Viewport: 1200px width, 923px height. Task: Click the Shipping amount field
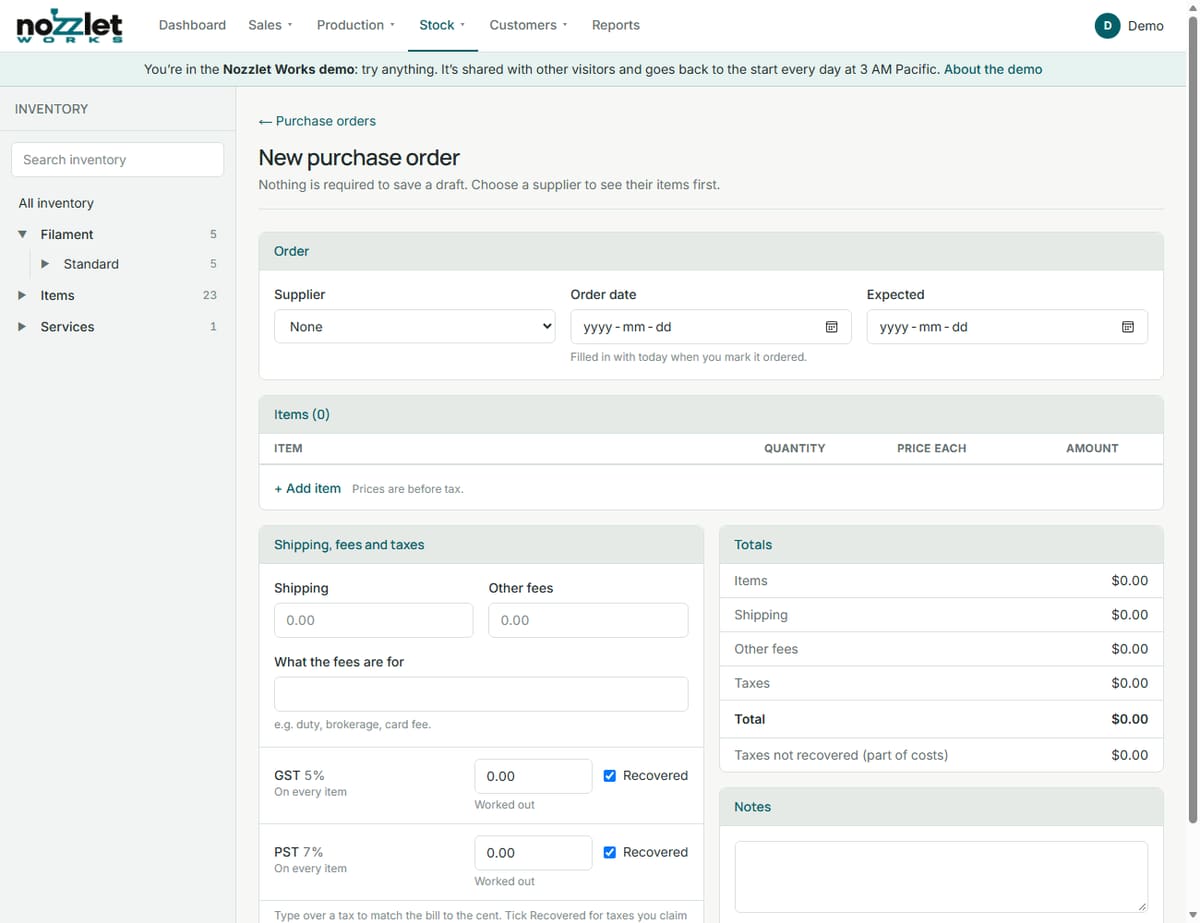click(373, 620)
